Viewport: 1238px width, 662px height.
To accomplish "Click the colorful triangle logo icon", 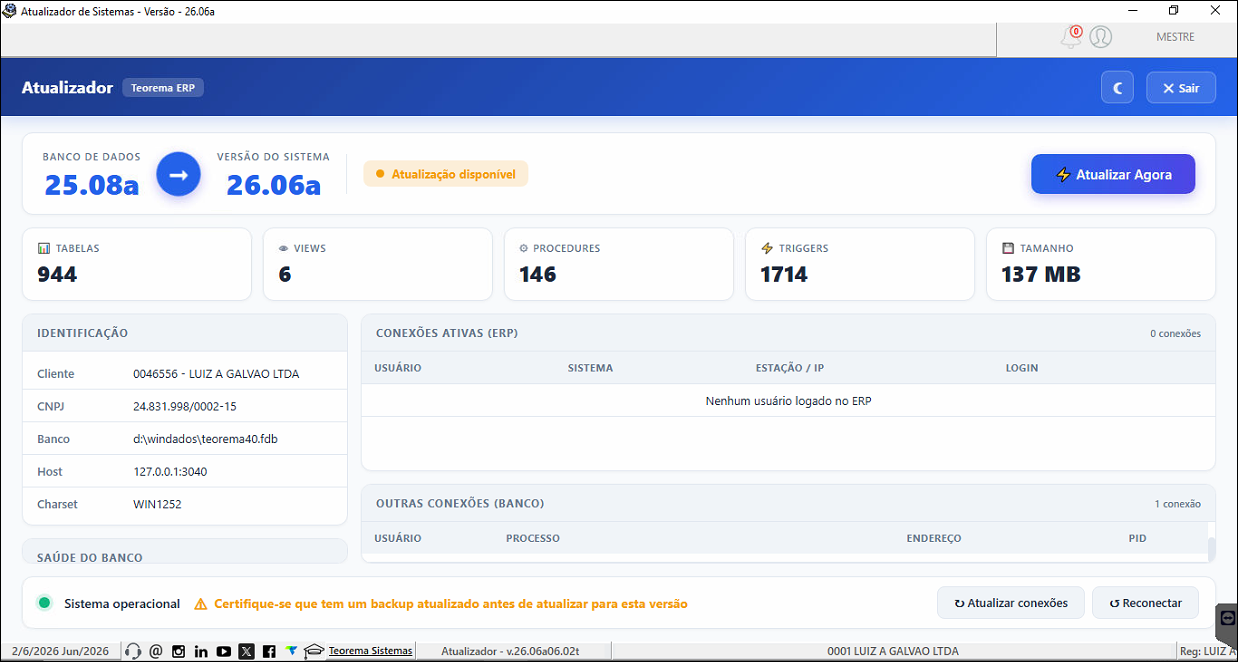I will pyautogui.click(x=291, y=651).
